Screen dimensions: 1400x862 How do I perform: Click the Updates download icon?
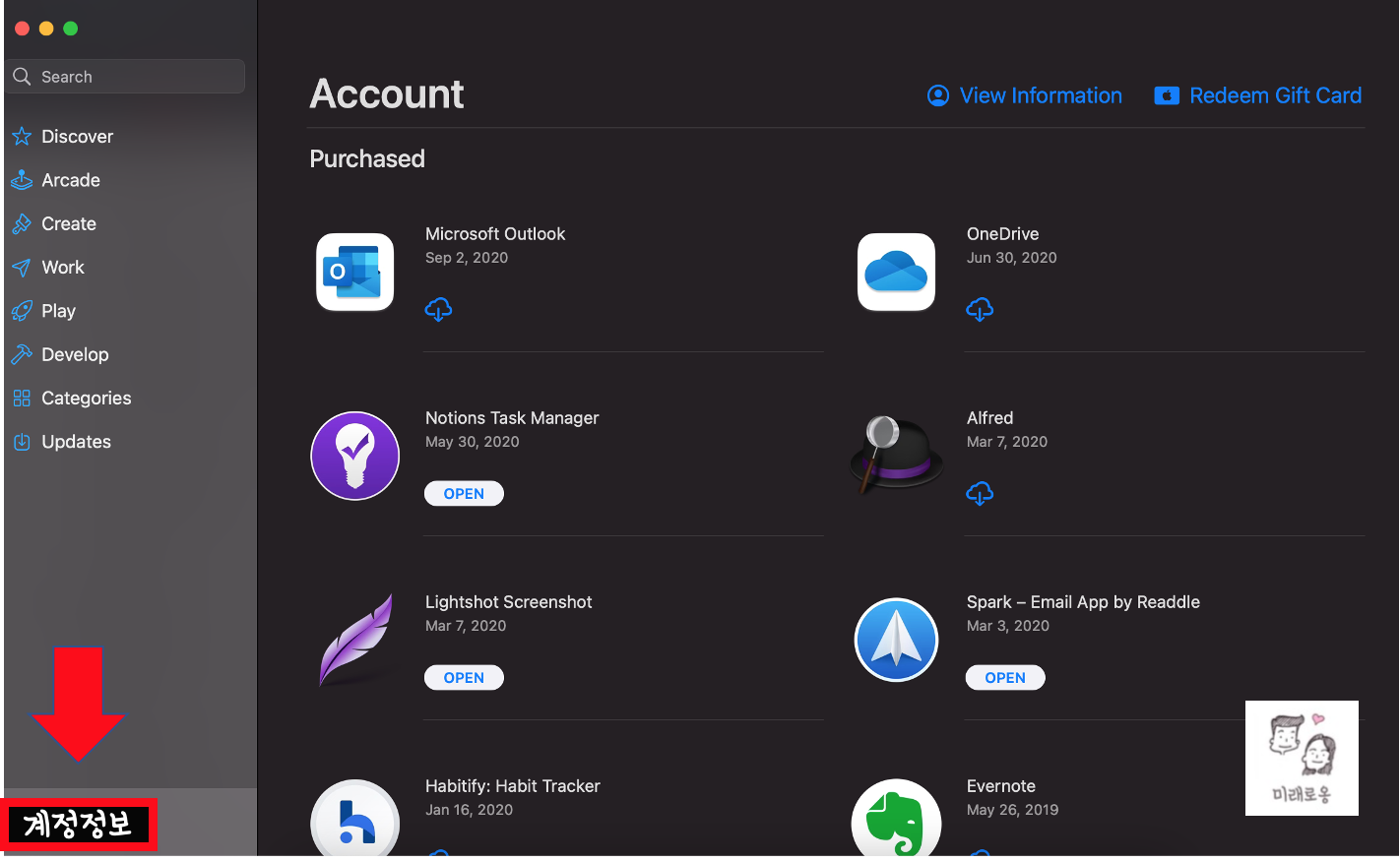[22, 442]
